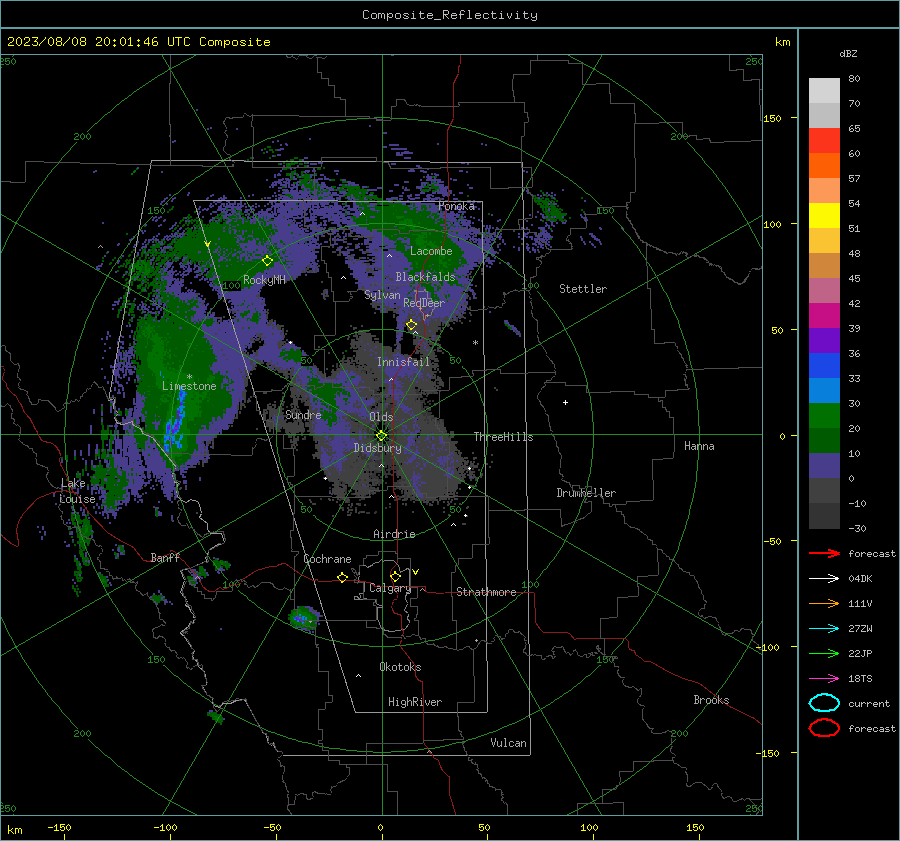Click the white plus marker west of Hanna
This screenshot has height=841, width=900.
pos(565,402)
